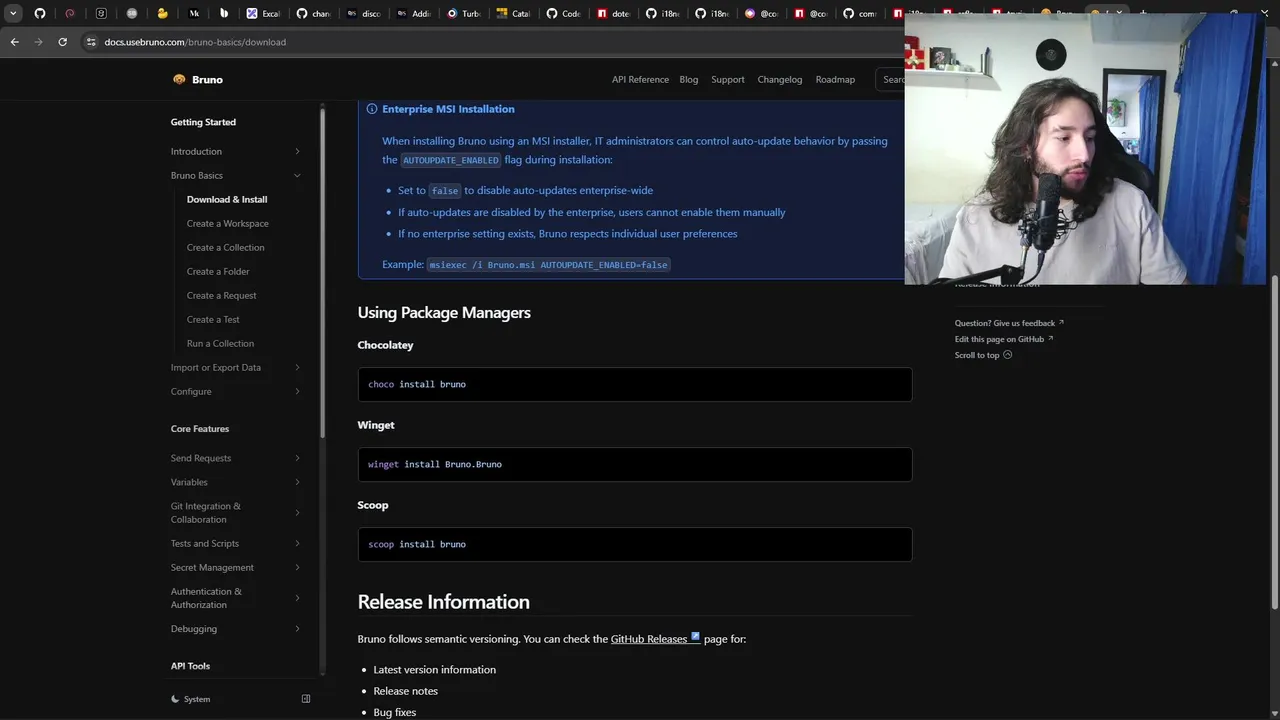This screenshot has height=720, width=1280.
Task: Open Support in top navigation
Action: 728,79
